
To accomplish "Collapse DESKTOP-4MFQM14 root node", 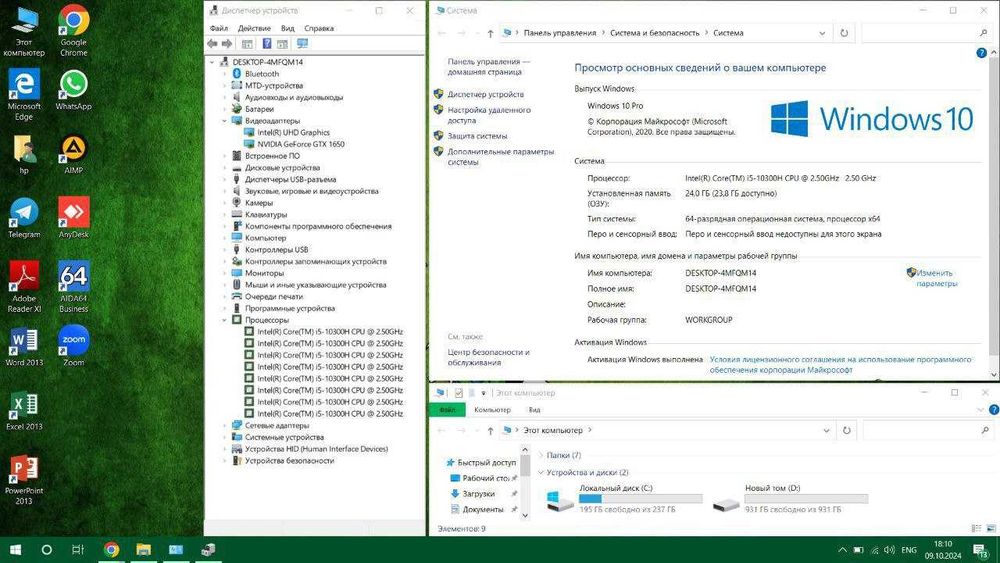I will coord(213,62).
